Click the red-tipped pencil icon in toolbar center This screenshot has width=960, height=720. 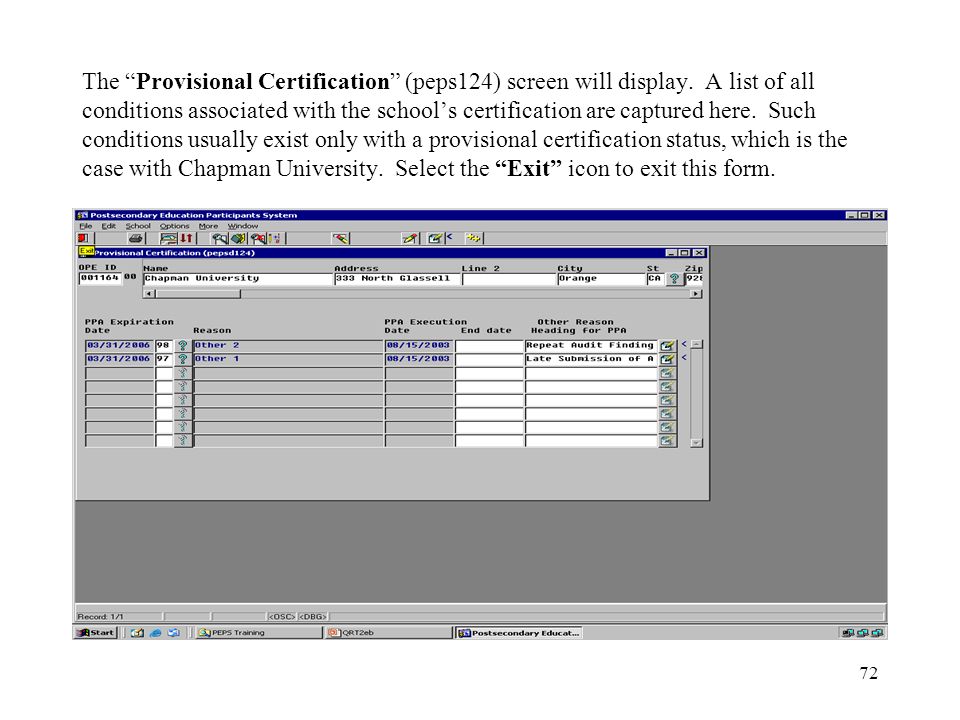(x=340, y=238)
